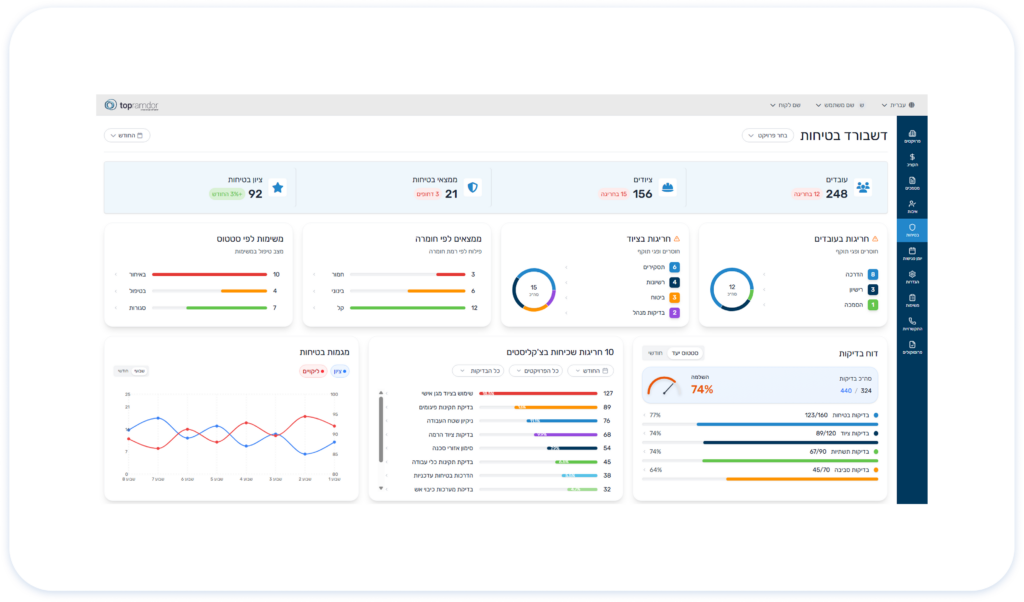Expand the עברית language selector

pyautogui.click(x=899, y=104)
